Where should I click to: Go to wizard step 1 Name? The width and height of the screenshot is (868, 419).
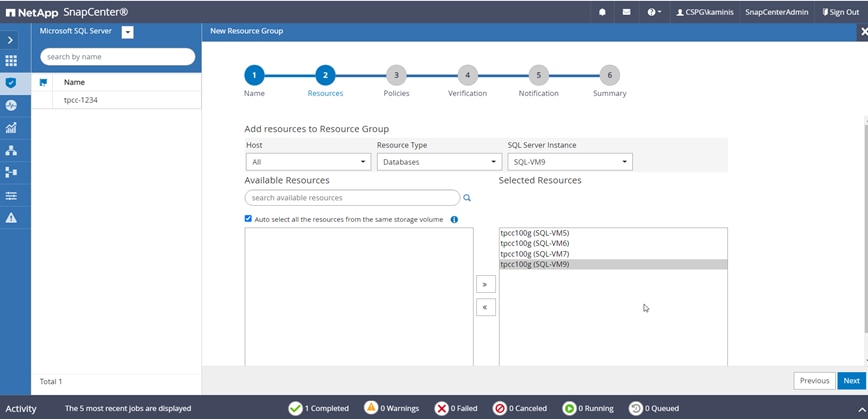(254, 75)
